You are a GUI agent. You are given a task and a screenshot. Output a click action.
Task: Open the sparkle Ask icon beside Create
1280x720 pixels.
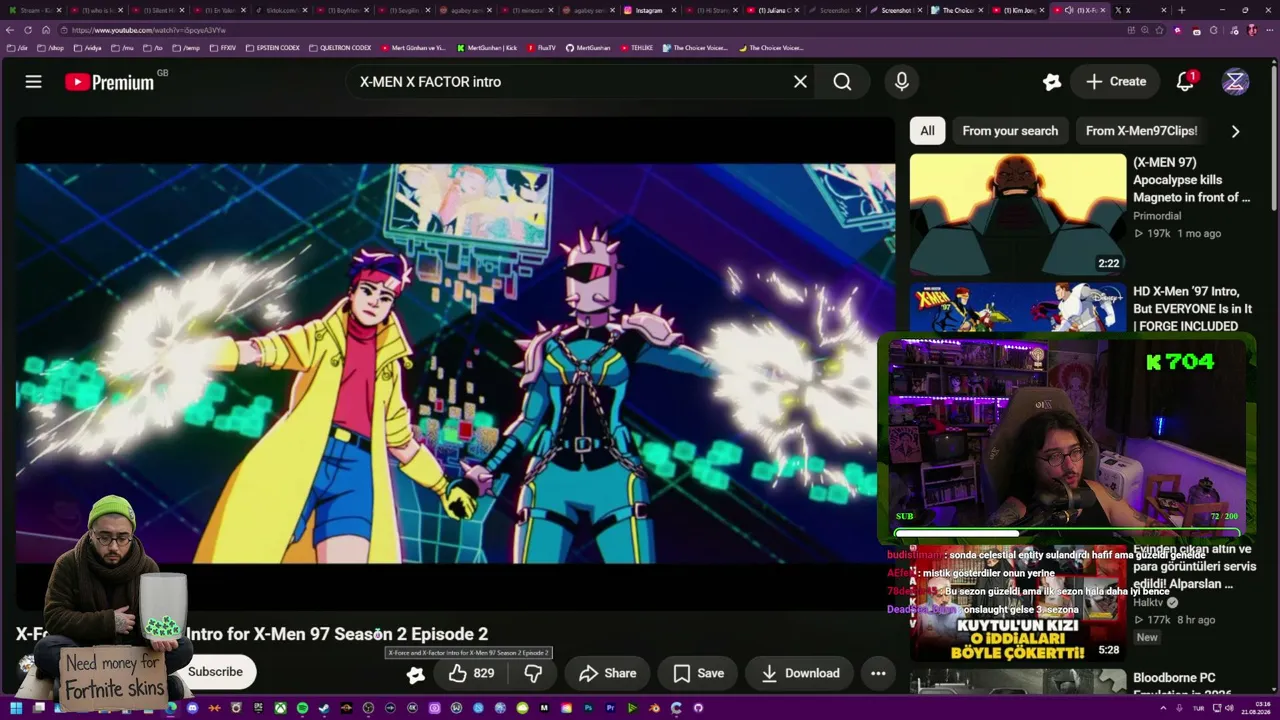coord(1051,82)
